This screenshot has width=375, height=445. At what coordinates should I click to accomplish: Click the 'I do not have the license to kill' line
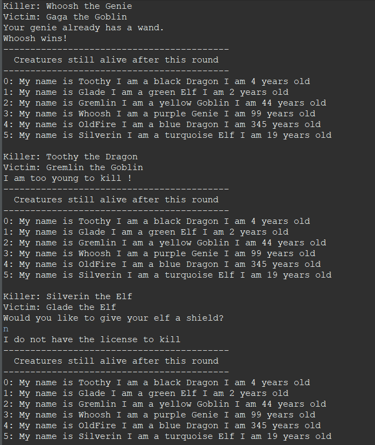tap(92, 339)
